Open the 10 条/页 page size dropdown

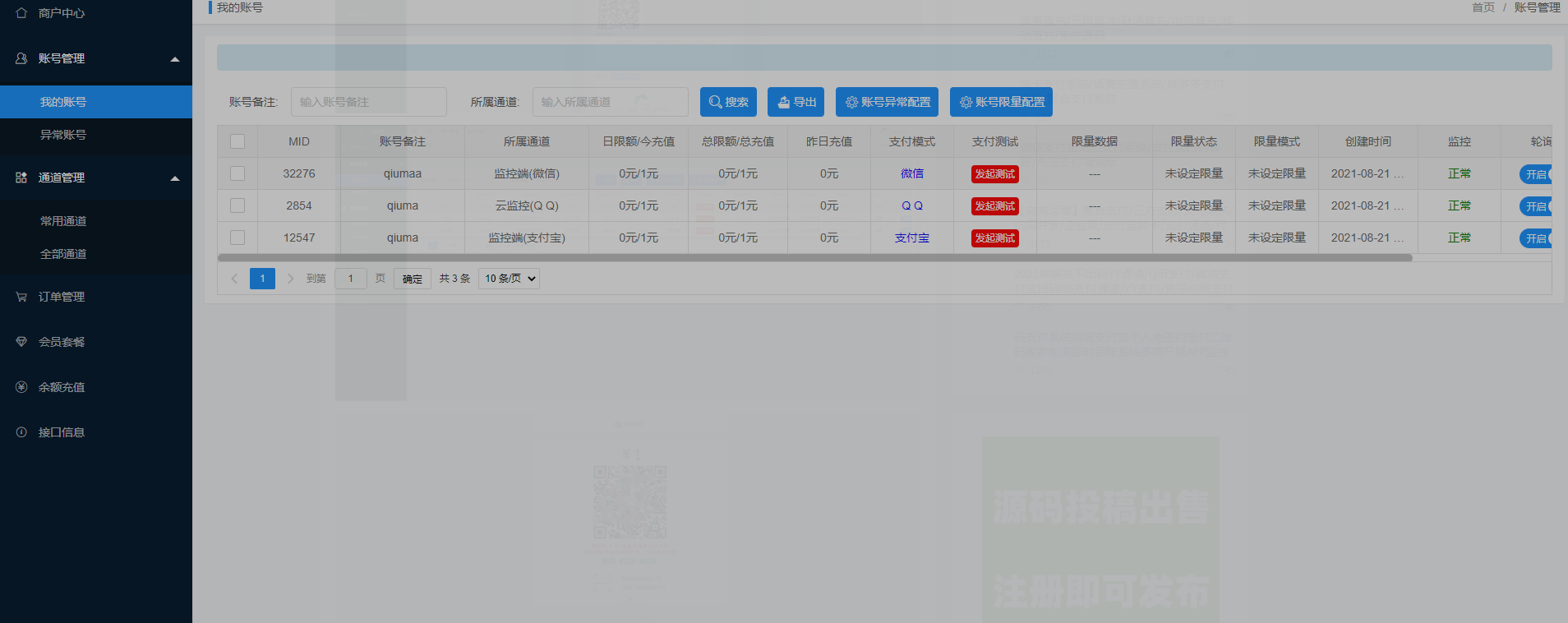509,279
